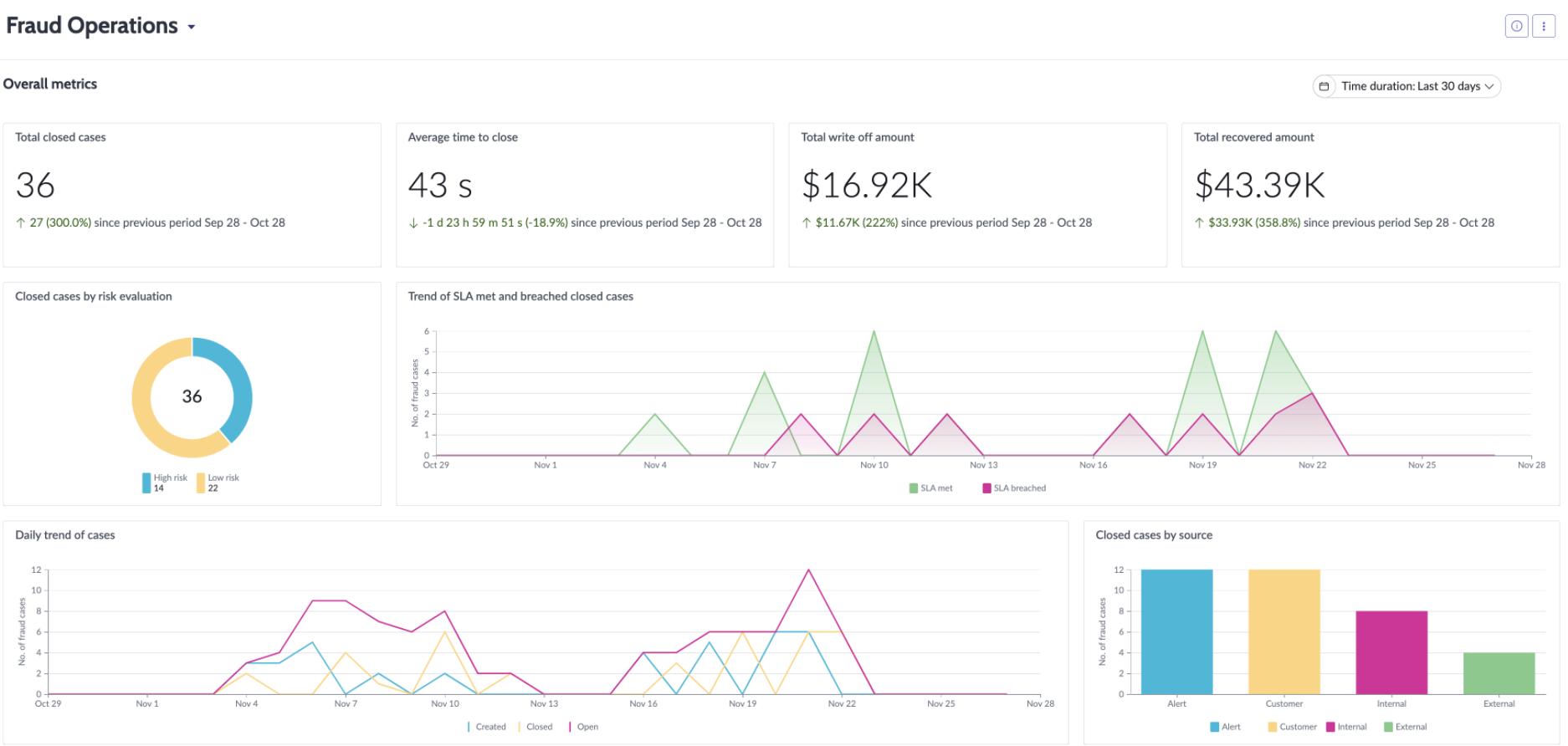Click the green External bar

1499,673
